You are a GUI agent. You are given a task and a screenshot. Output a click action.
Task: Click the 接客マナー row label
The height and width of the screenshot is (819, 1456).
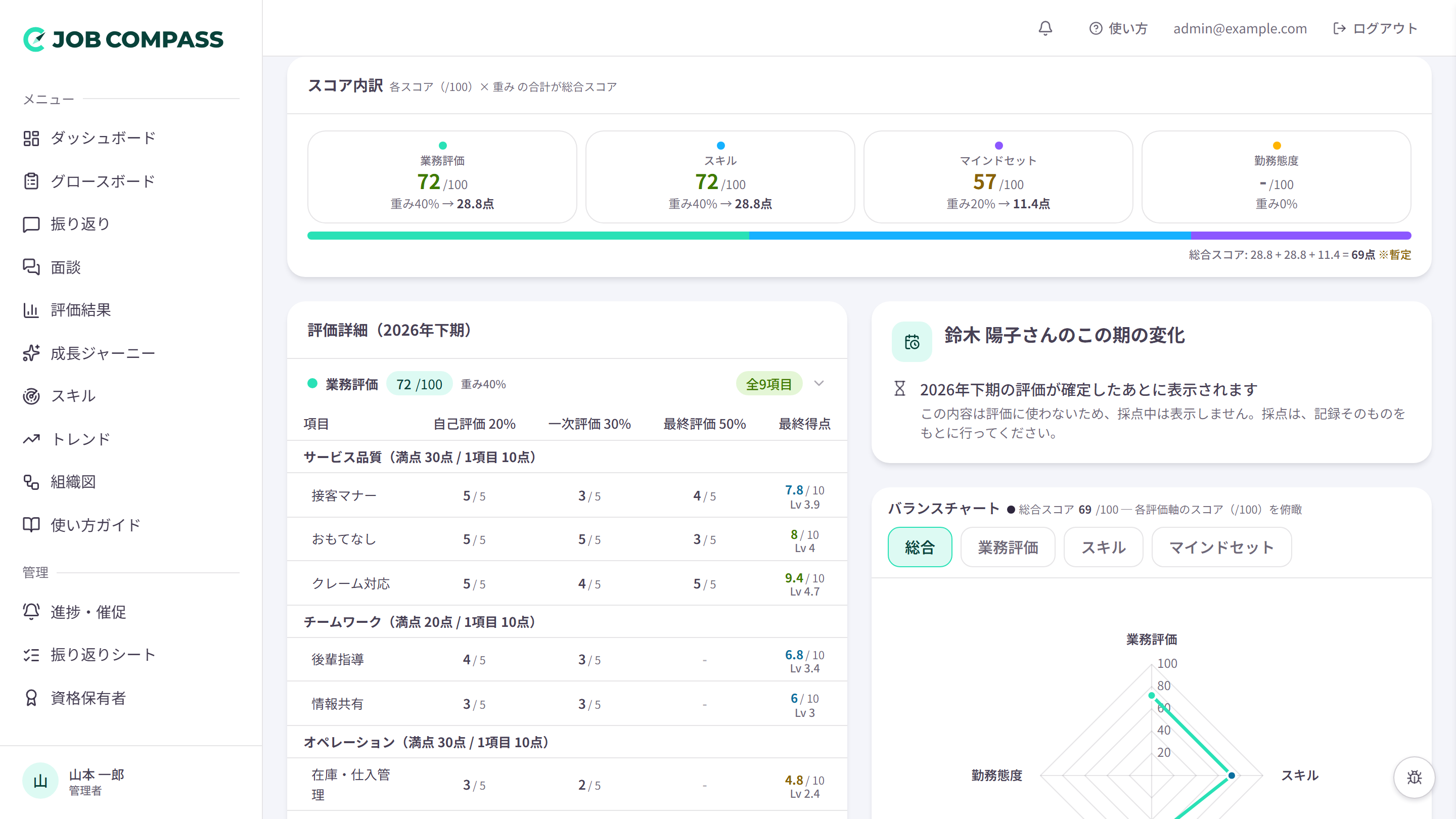point(344,495)
